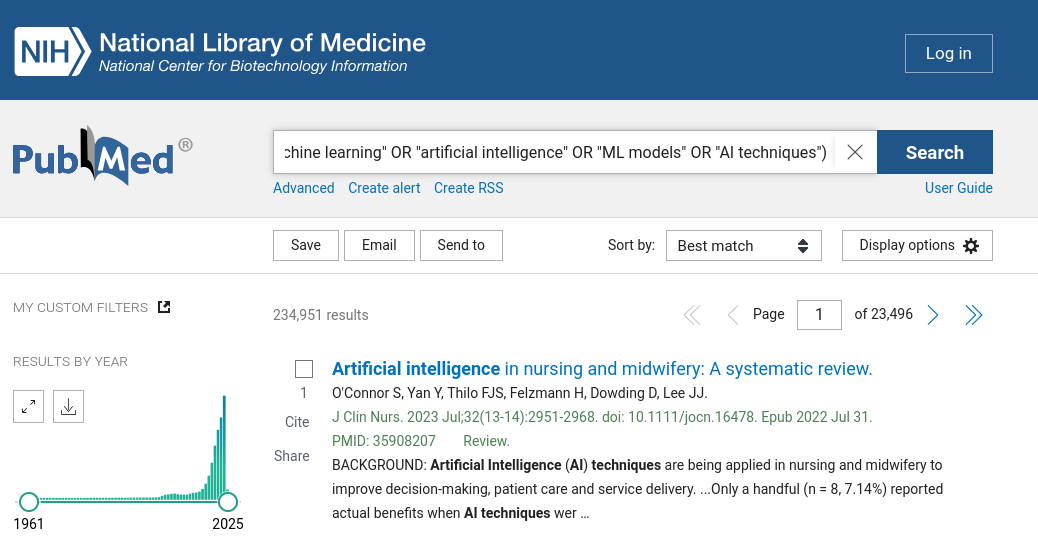Image resolution: width=1038 pixels, height=555 pixels.
Task: Select the checkbox for result 1
Action: pos(304,369)
